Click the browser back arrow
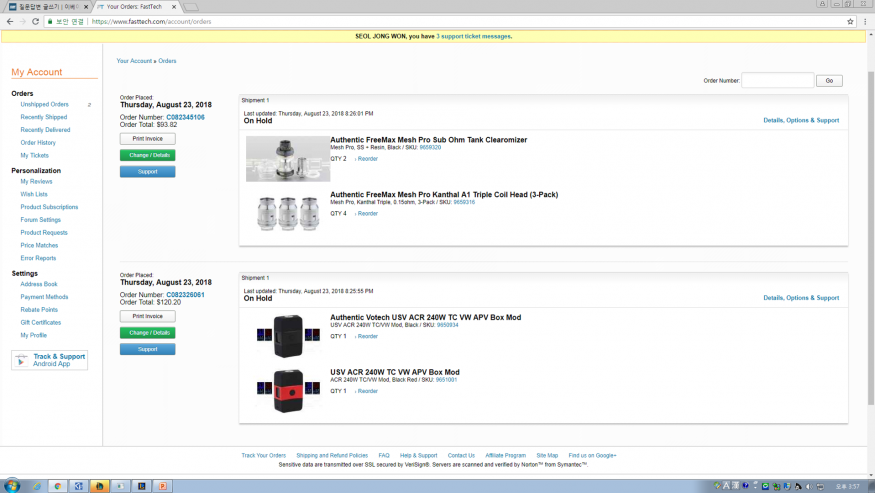 point(9,21)
